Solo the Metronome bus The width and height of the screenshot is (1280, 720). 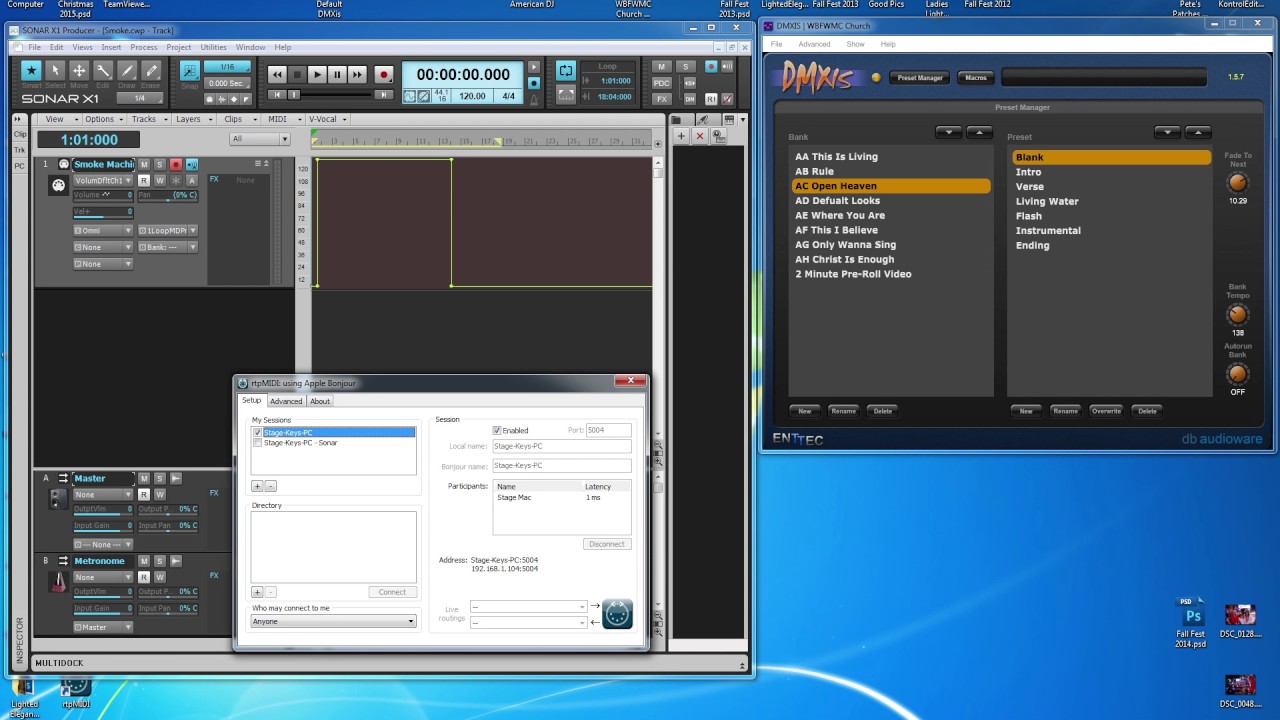[159, 561]
